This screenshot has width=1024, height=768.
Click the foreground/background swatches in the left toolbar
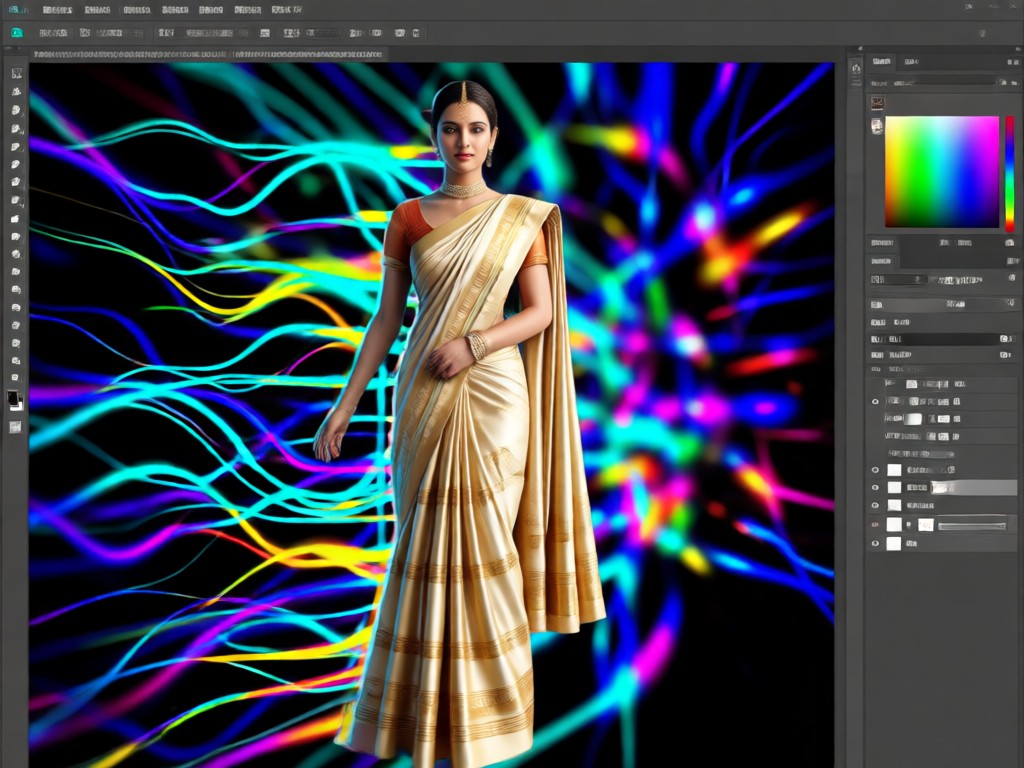pos(14,400)
